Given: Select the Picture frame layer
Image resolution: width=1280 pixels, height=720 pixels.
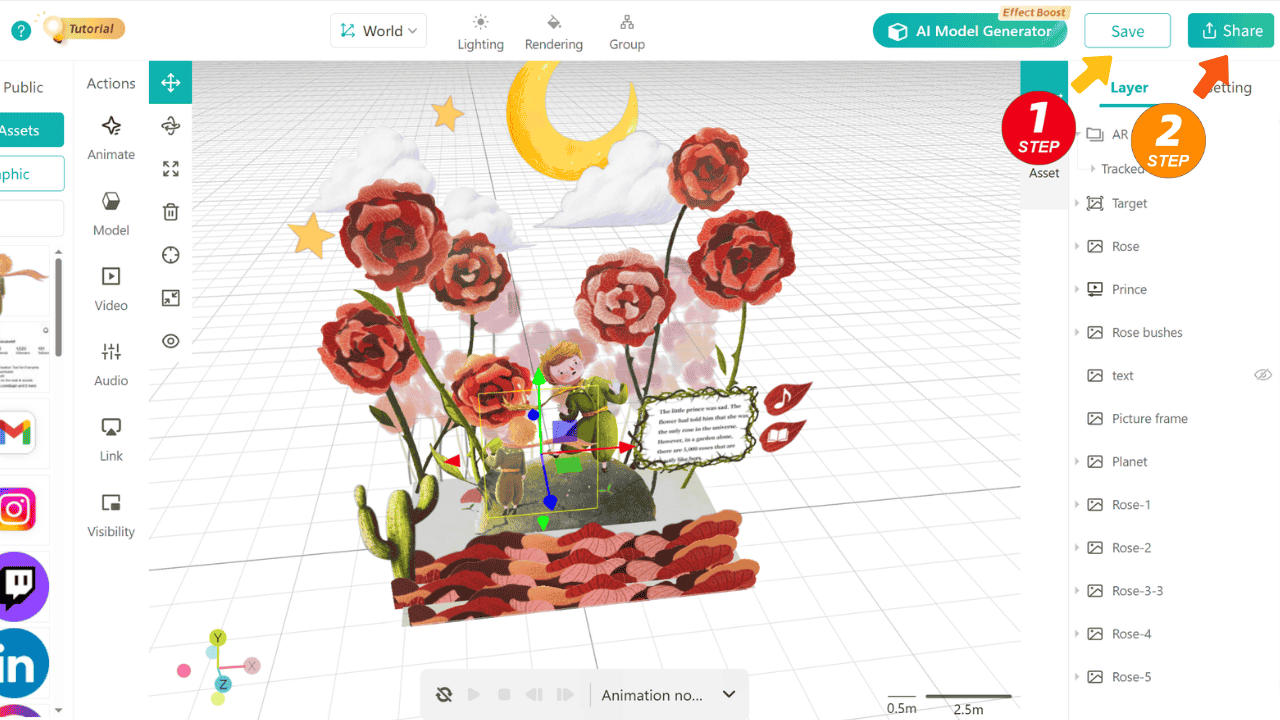Looking at the screenshot, I should point(1149,418).
